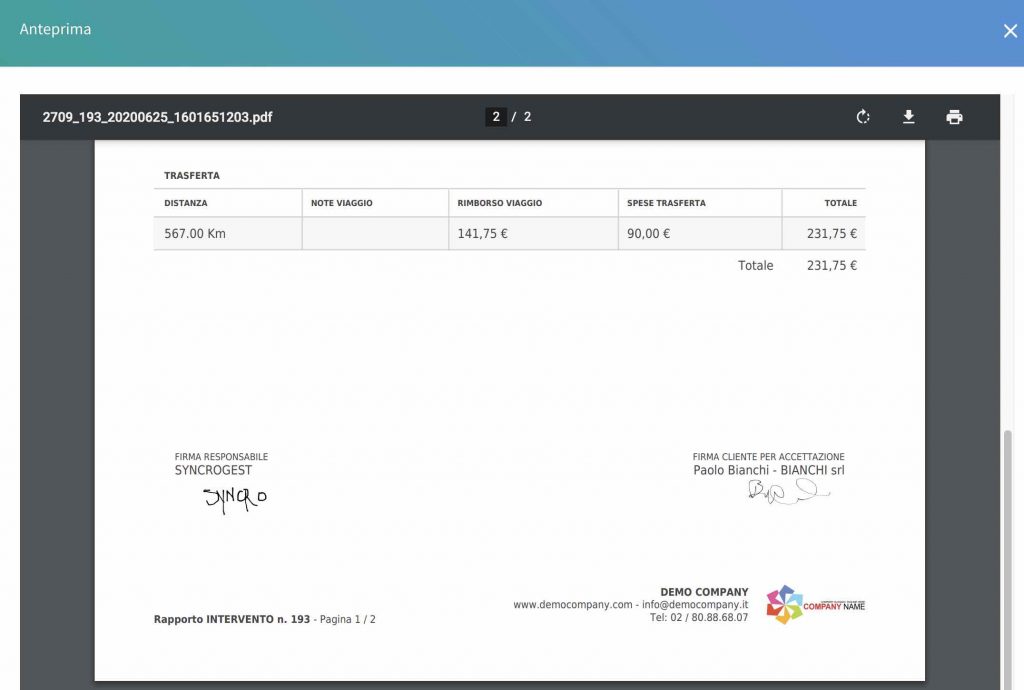Click the Rapporto INTERVENTO n. 193 footer text
The image size is (1024, 690).
pos(232,619)
